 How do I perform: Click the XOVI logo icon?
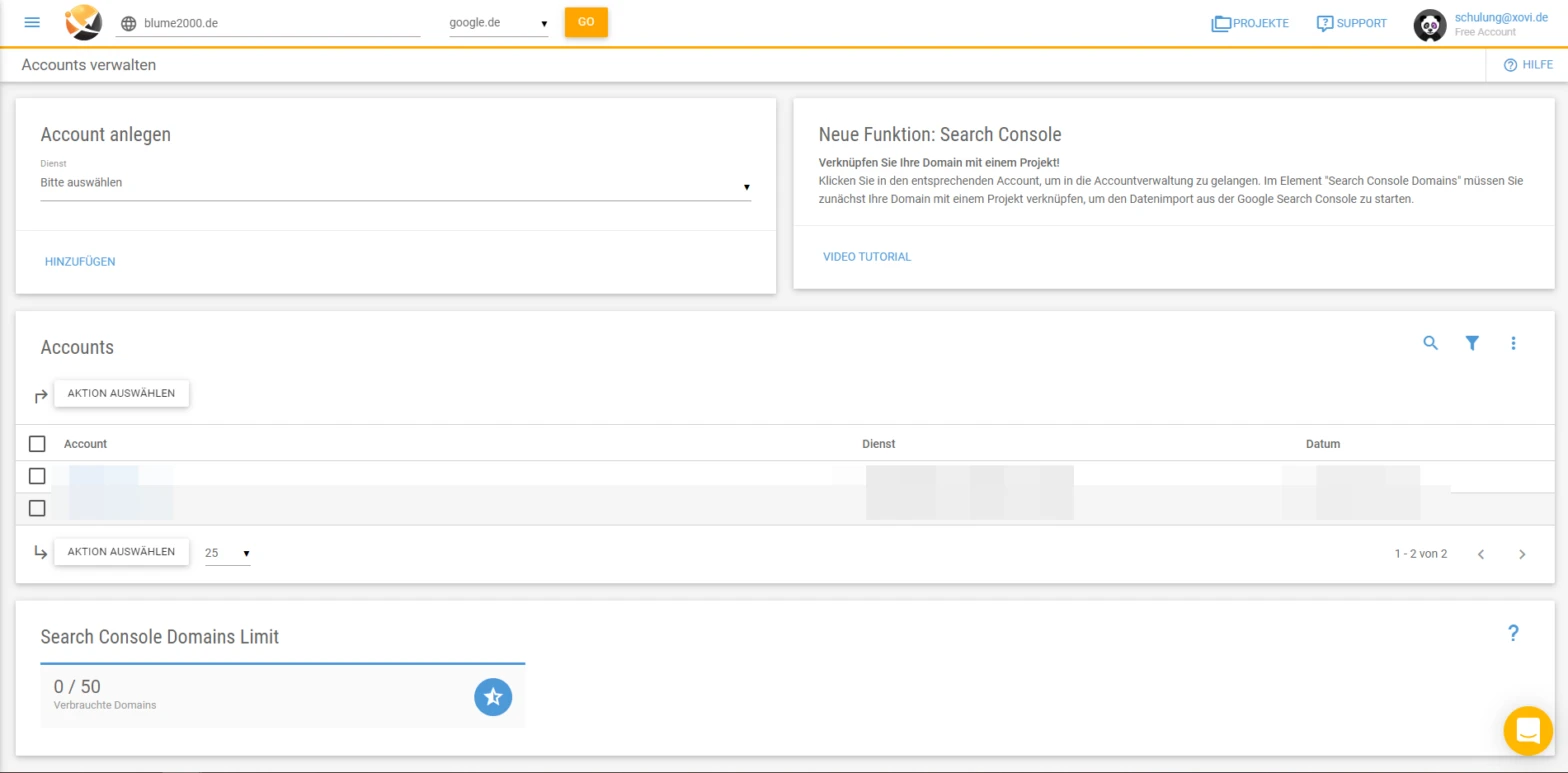[x=84, y=22]
